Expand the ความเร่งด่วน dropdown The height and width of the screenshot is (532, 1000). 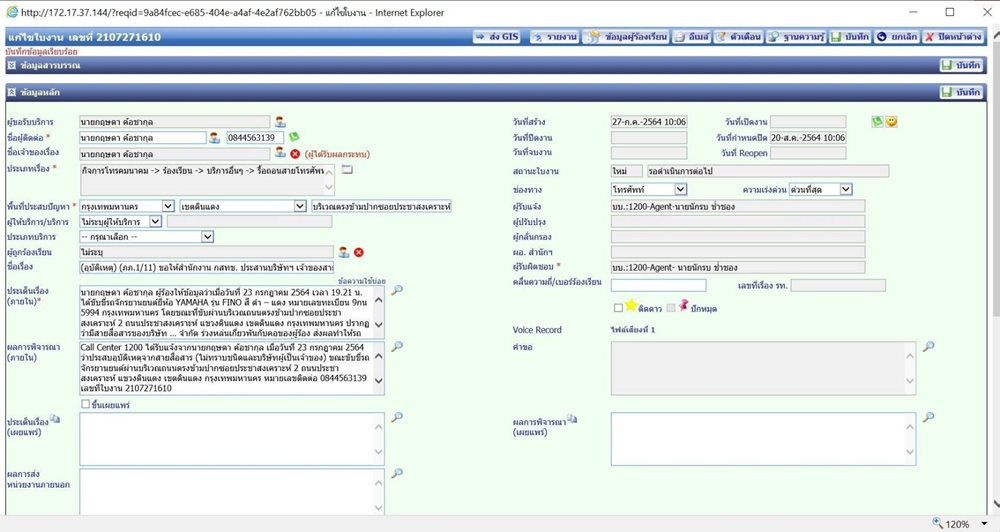coord(820,189)
